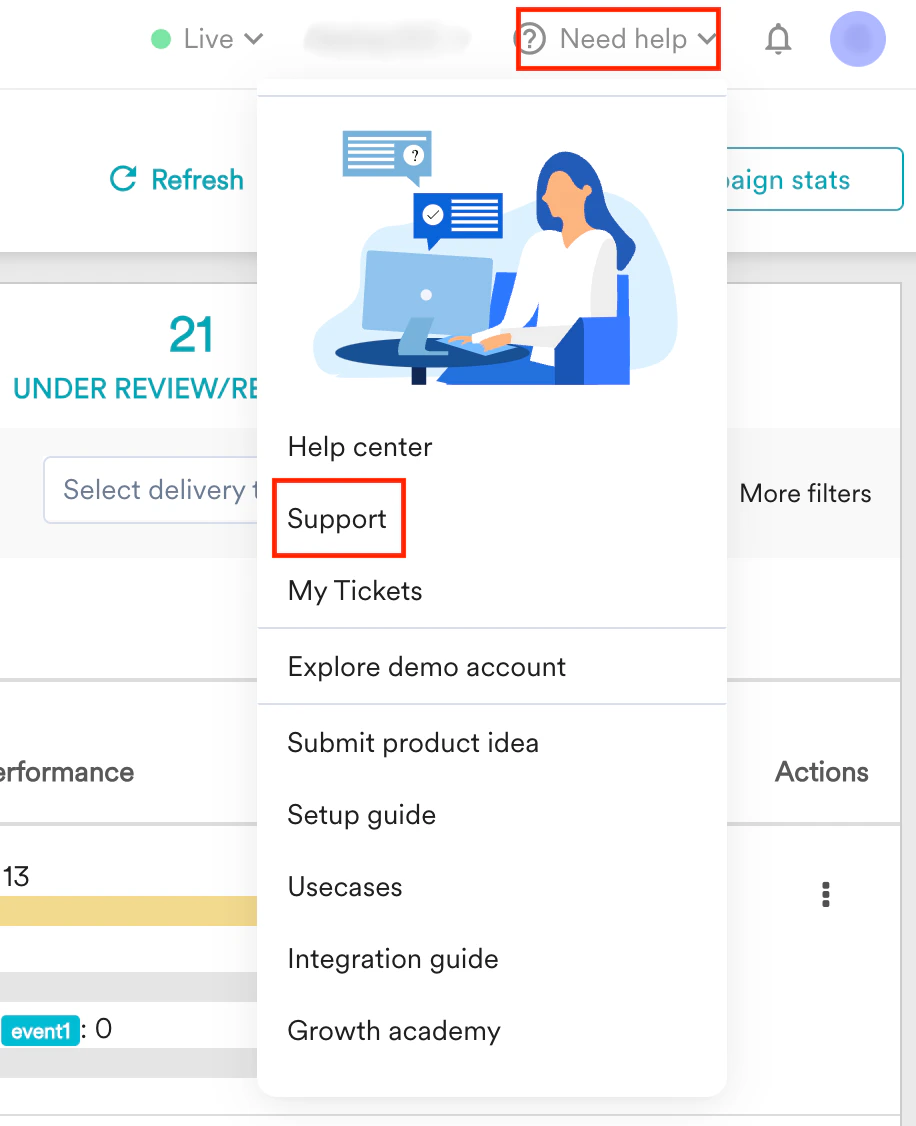This screenshot has height=1126, width=916.
Task: Click the question mark help icon
Action: tap(531, 39)
